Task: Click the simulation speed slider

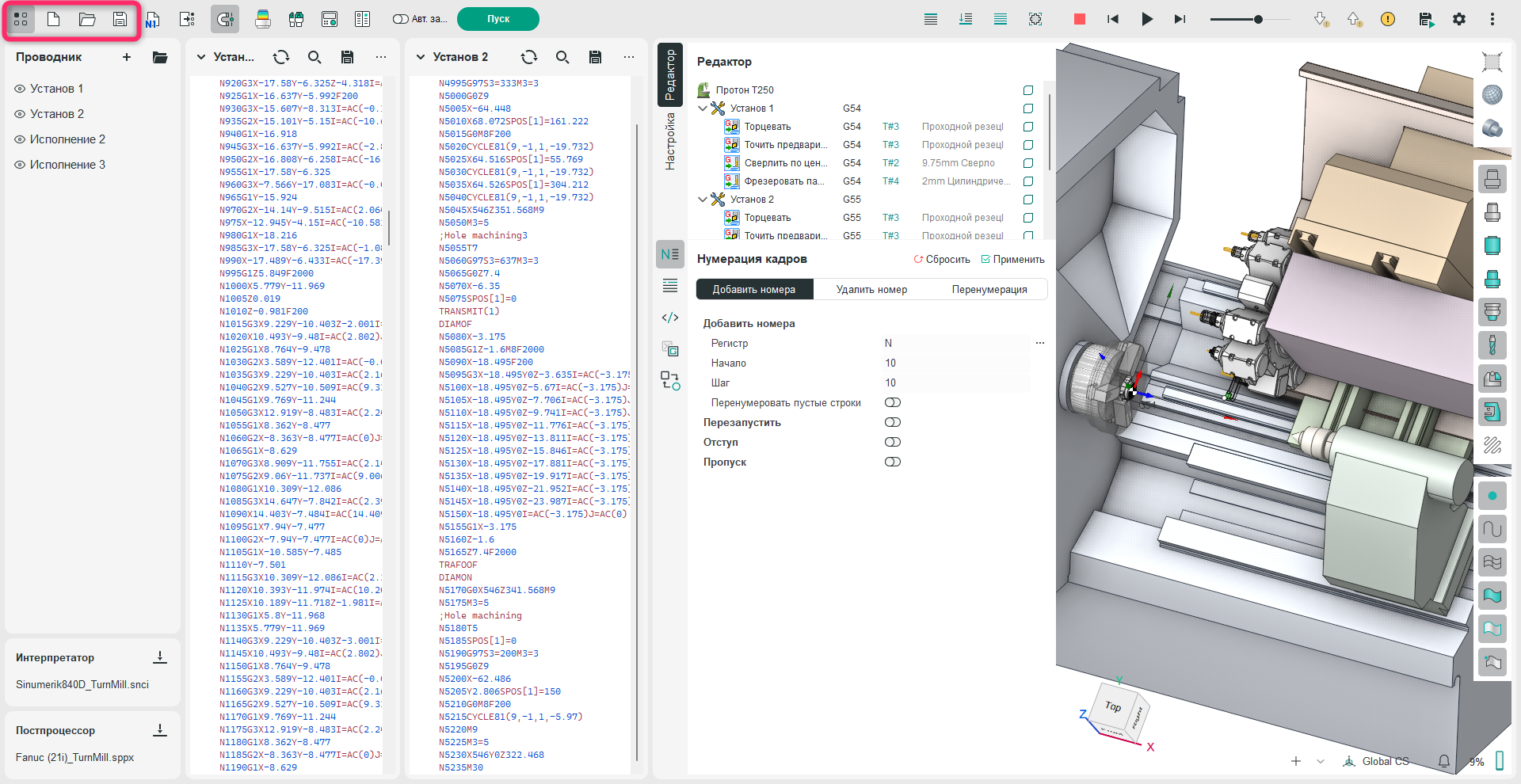Action: 1257,19
